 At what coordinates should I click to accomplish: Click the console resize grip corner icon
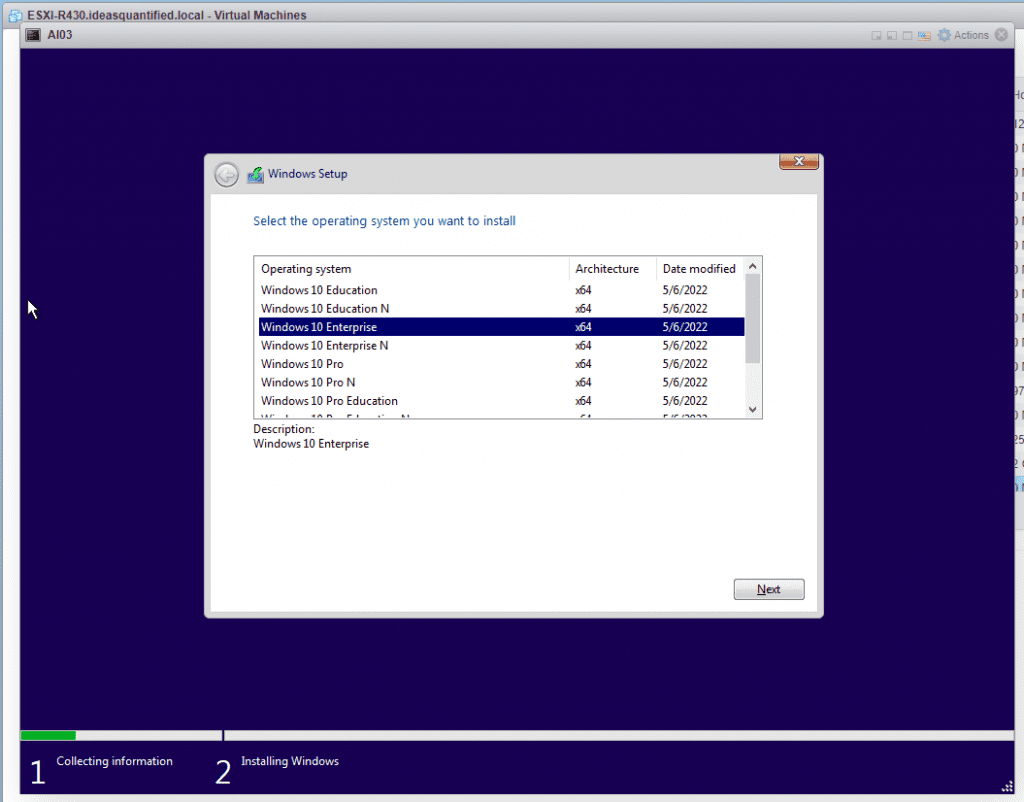(1007, 786)
